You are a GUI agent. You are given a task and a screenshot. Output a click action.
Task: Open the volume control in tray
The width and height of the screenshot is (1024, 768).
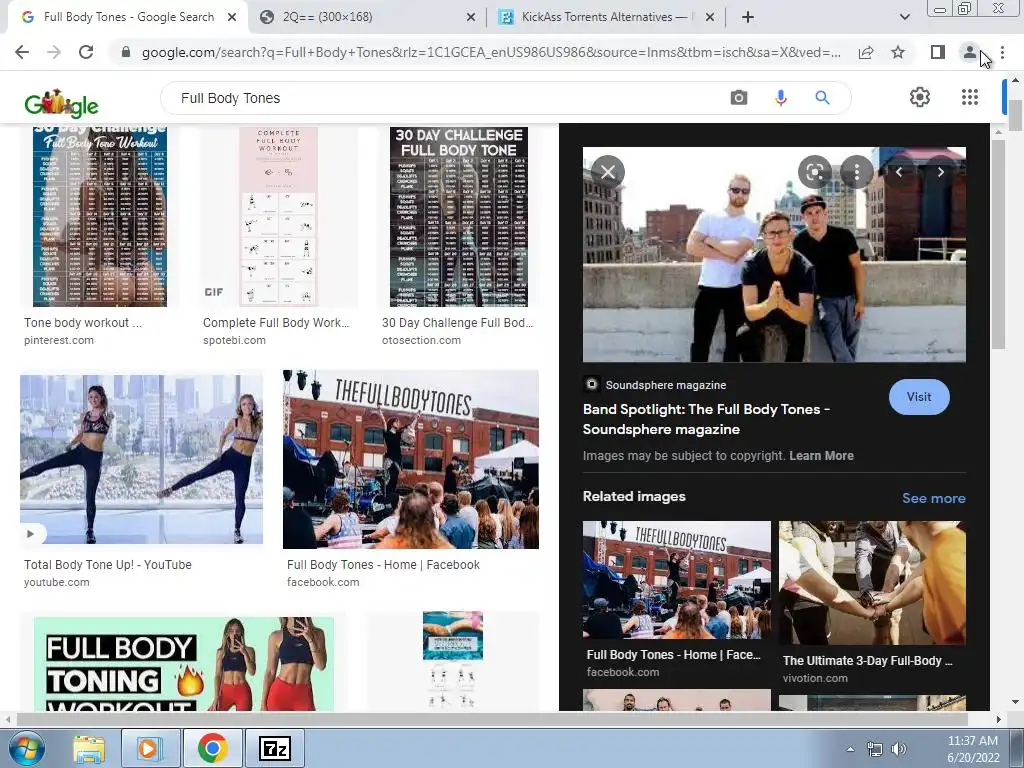(x=899, y=749)
